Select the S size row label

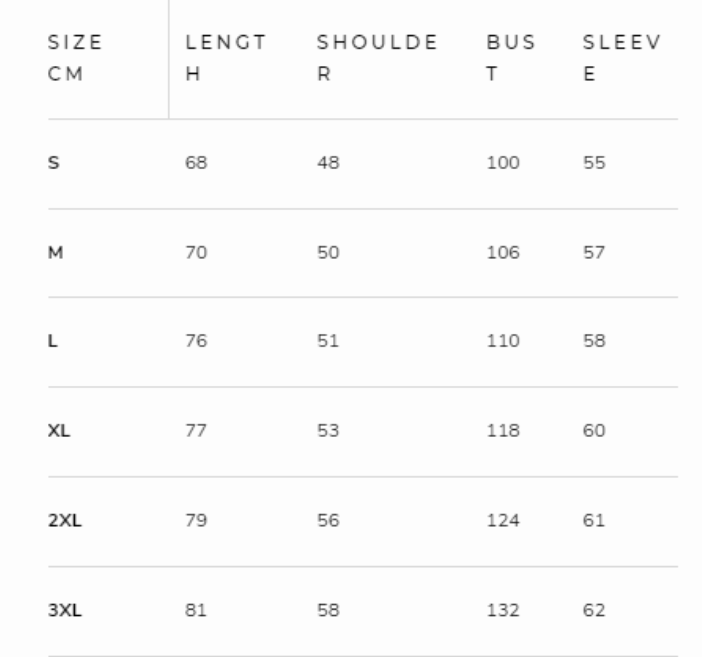pos(53,164)
